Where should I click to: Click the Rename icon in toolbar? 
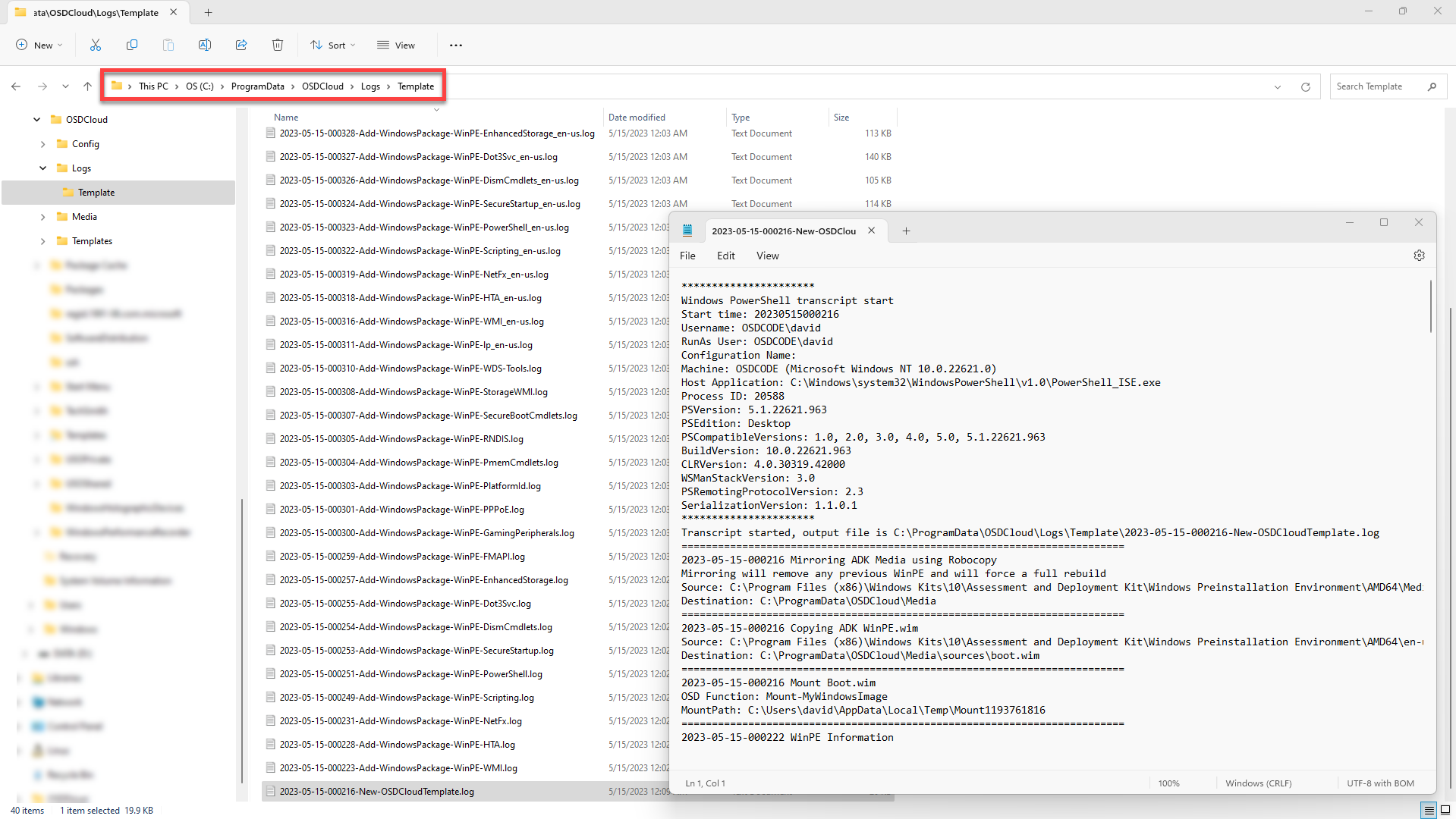pos(205,45)
